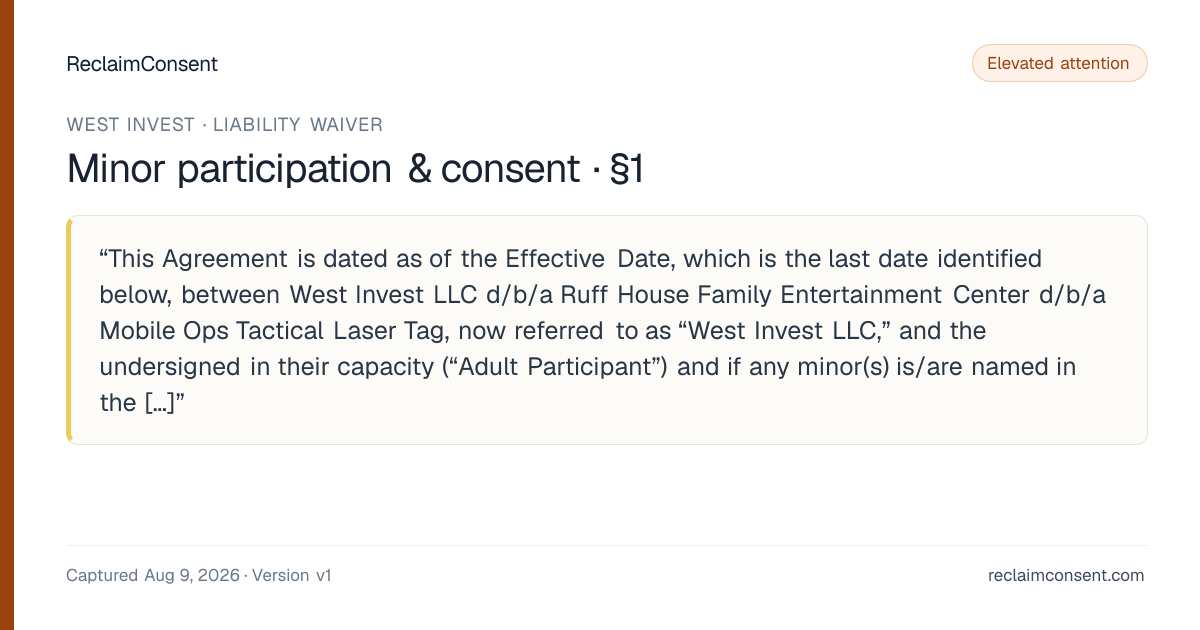Click the §1 section marker in heading

626,169
